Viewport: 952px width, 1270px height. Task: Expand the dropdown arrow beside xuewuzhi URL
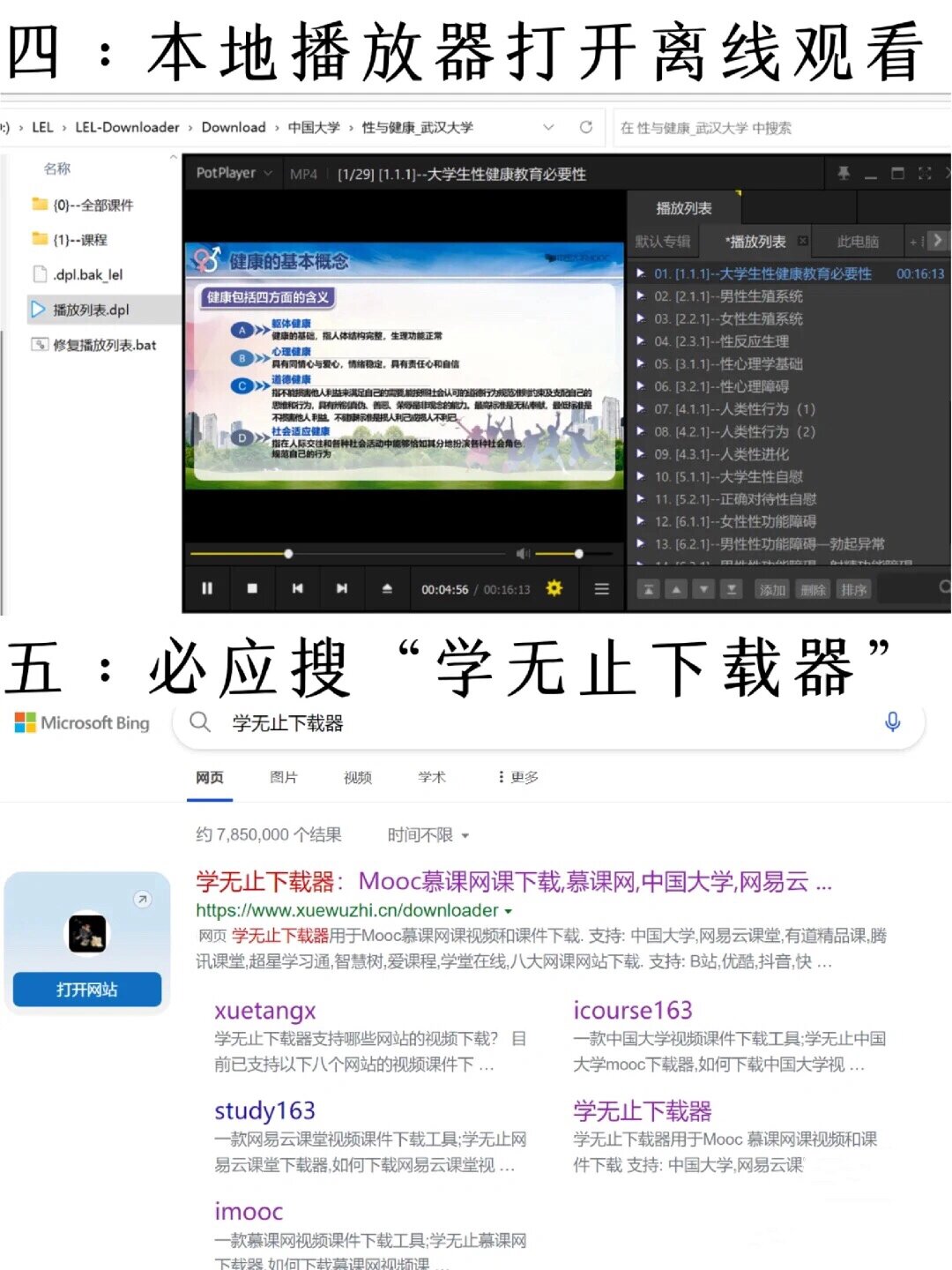(508, 911)
